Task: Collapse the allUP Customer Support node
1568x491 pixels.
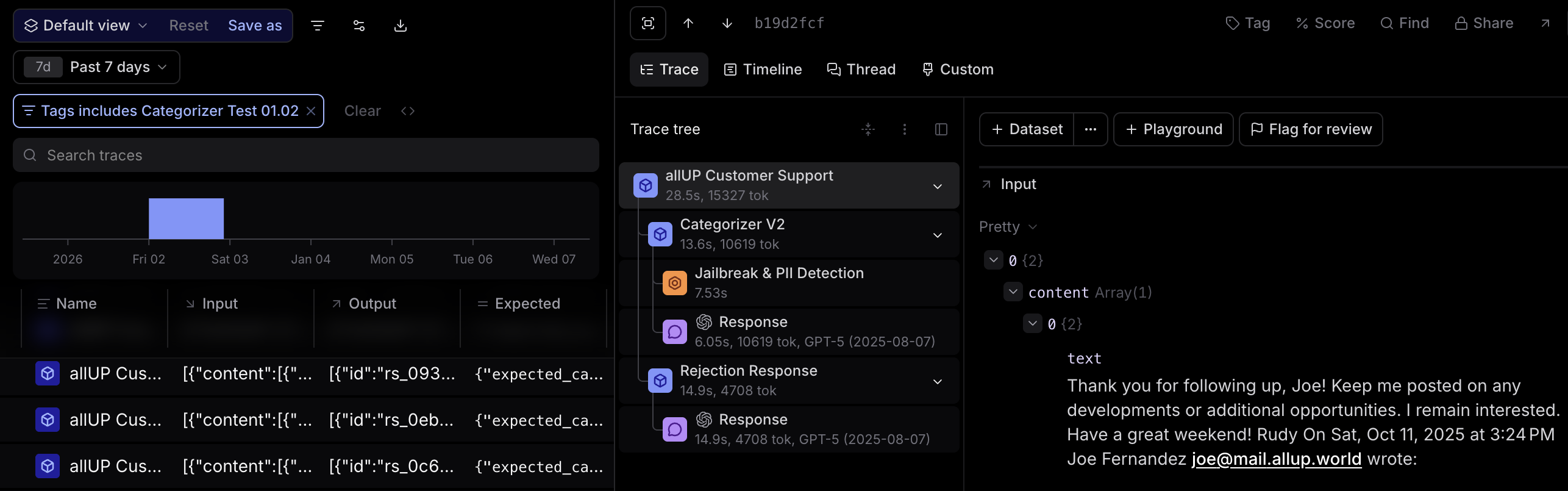Action: pos(938,186)
